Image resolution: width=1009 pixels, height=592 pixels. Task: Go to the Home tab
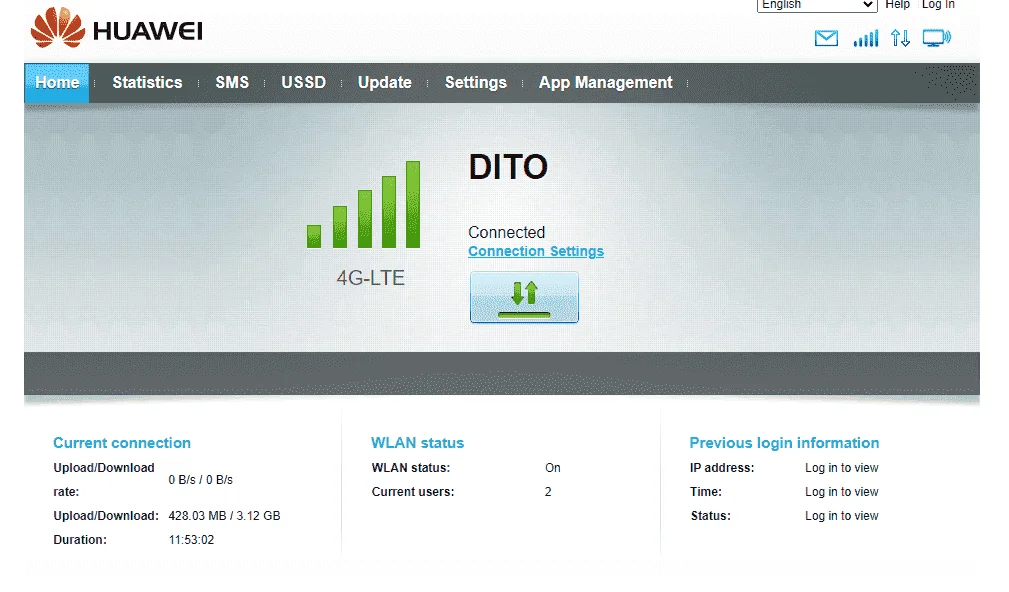(x=57, y=83)
